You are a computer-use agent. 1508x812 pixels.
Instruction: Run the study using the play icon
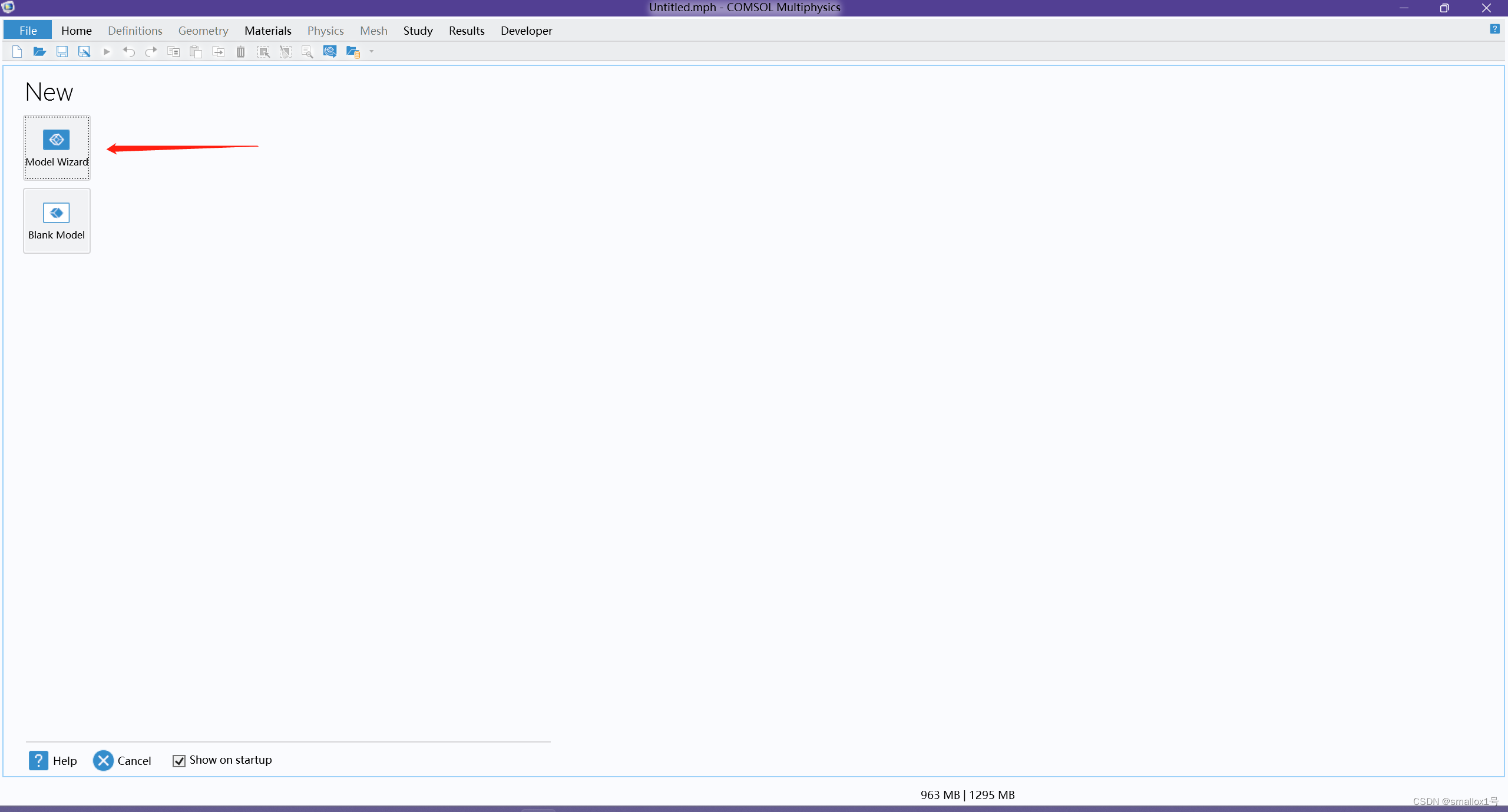107,52
